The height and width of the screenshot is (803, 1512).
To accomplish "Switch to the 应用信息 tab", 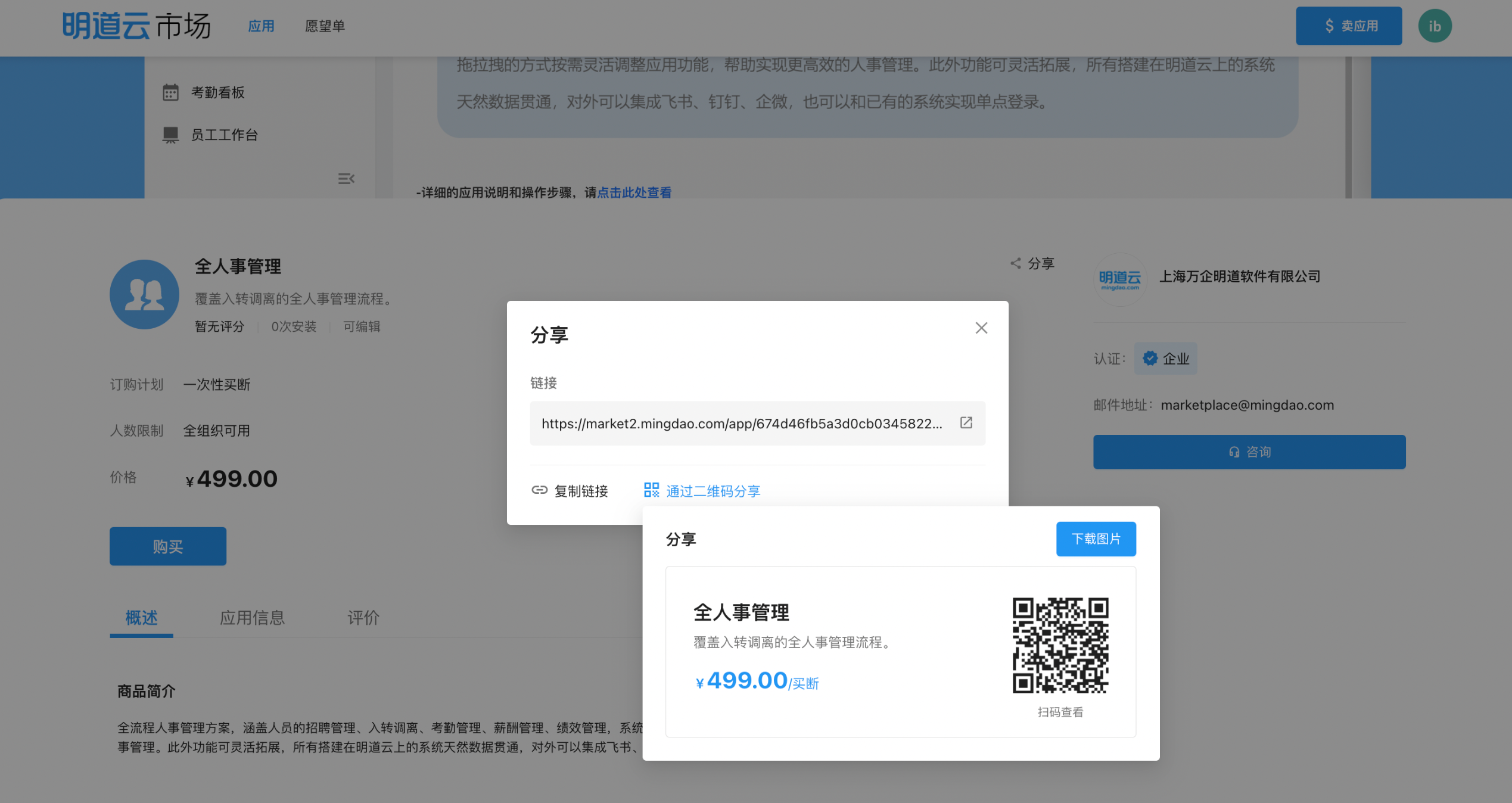I will coord(252,618).
